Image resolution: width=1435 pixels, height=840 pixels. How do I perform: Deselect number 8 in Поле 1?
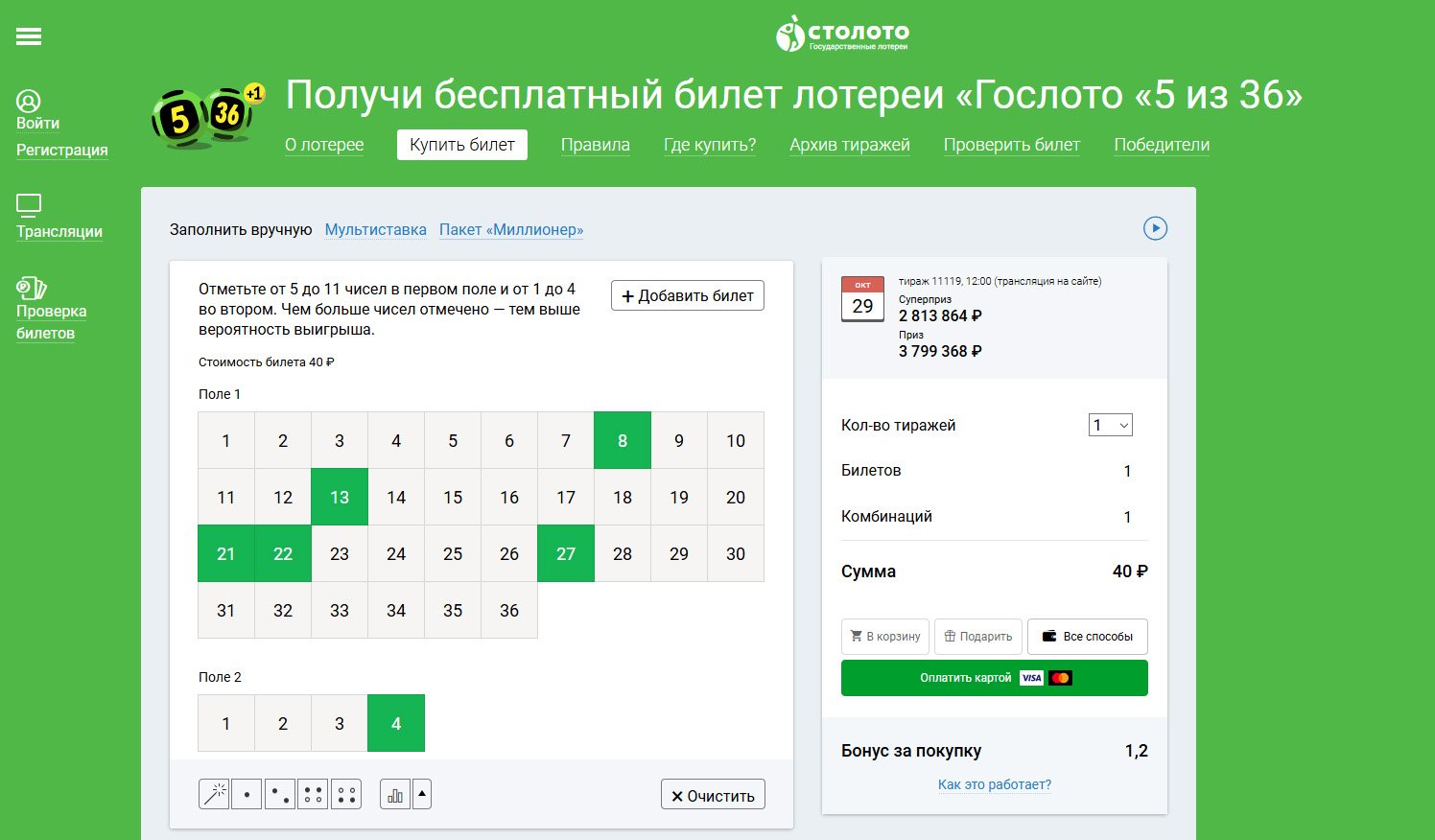[x=623, y=440]
